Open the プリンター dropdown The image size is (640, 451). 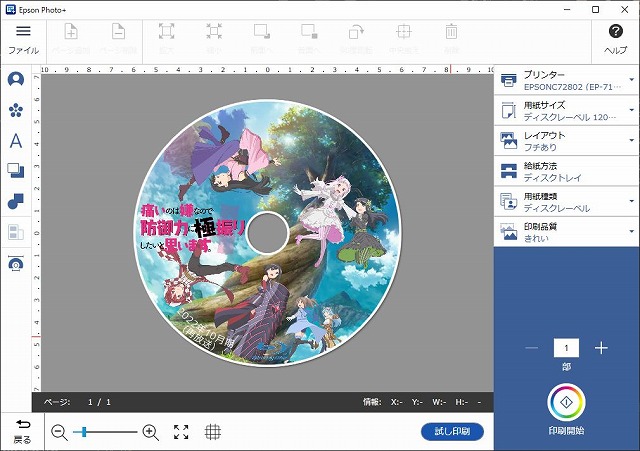(x=567, y=80)
